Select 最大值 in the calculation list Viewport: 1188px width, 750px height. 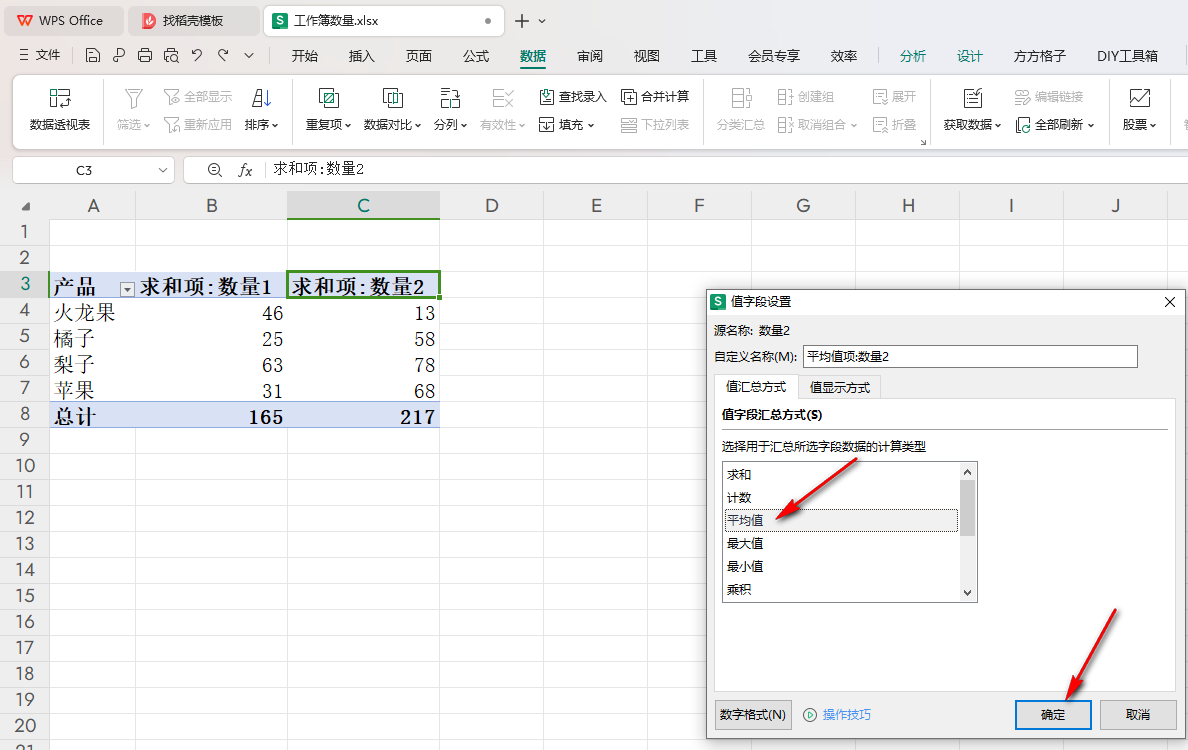pos(840,543)
